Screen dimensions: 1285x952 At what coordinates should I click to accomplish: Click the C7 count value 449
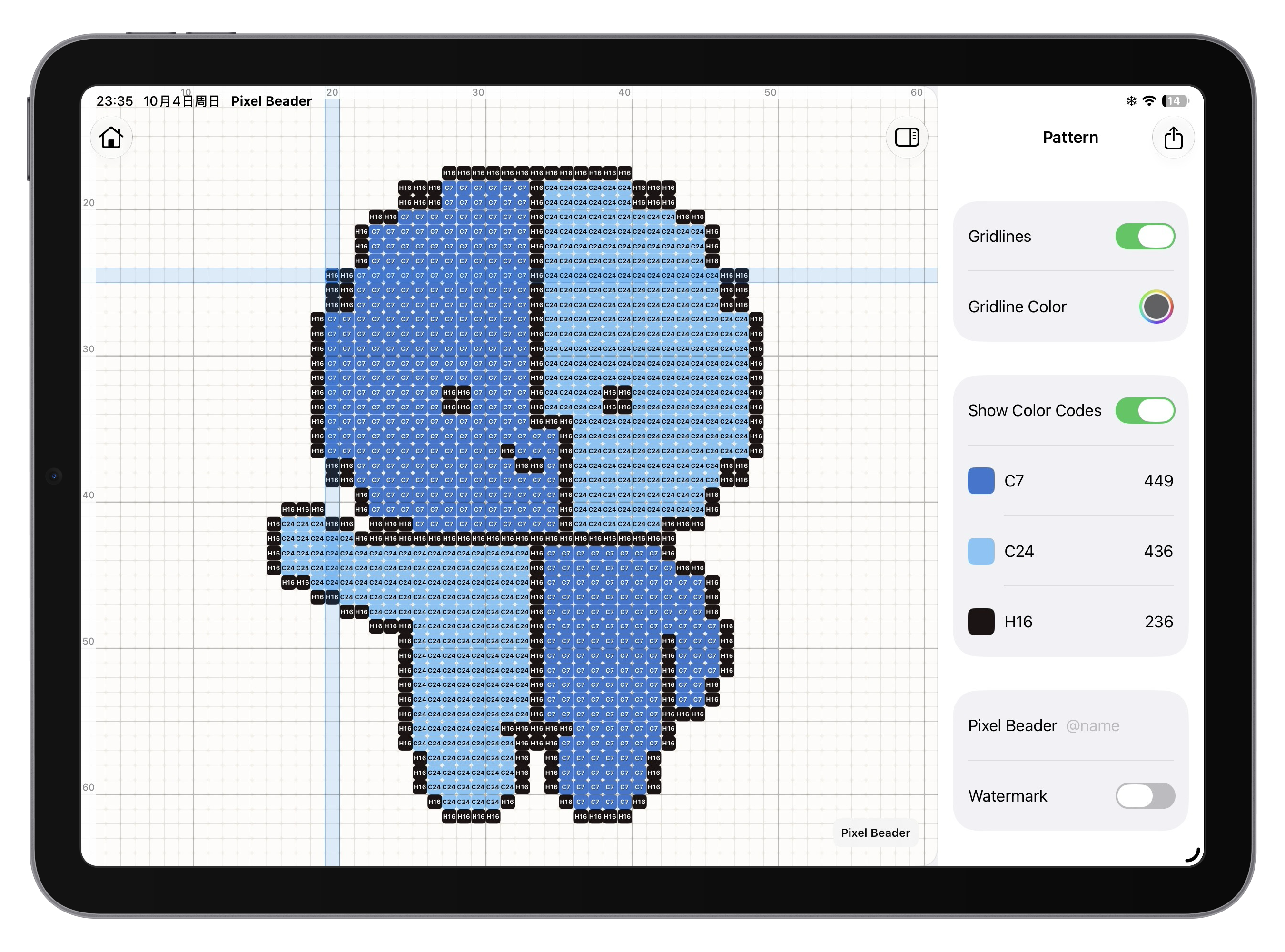coord(1157,481)
